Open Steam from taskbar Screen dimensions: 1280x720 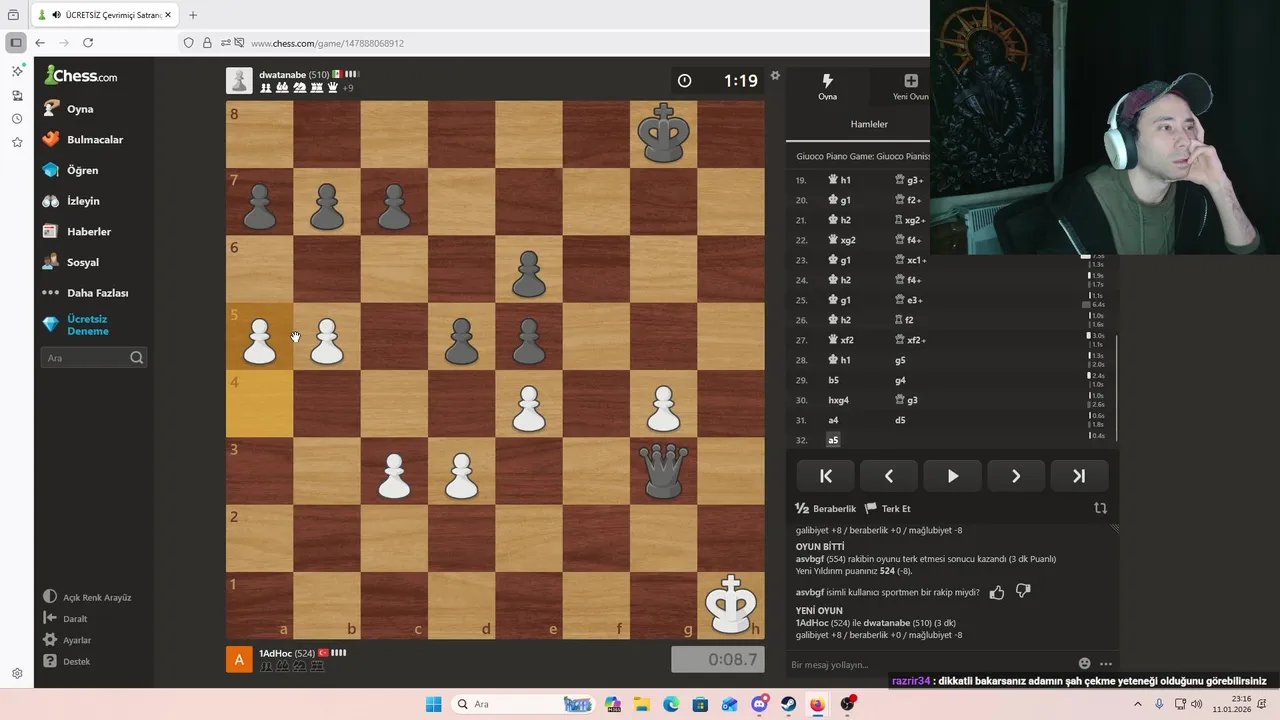click(788, 704)
